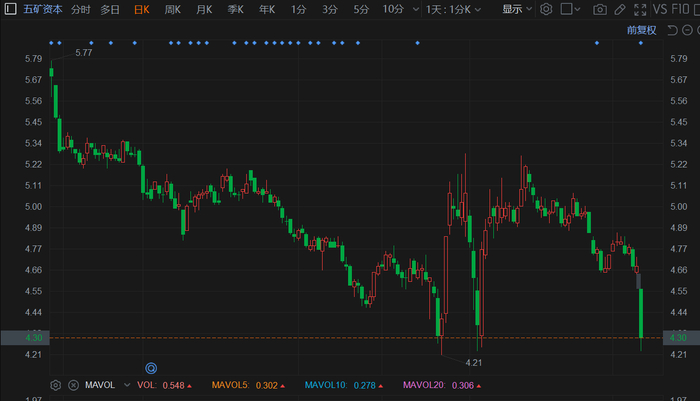Select the pencil drawing tool
The width and height of the screenshot is (700, 401).
[x=620, y=9]
